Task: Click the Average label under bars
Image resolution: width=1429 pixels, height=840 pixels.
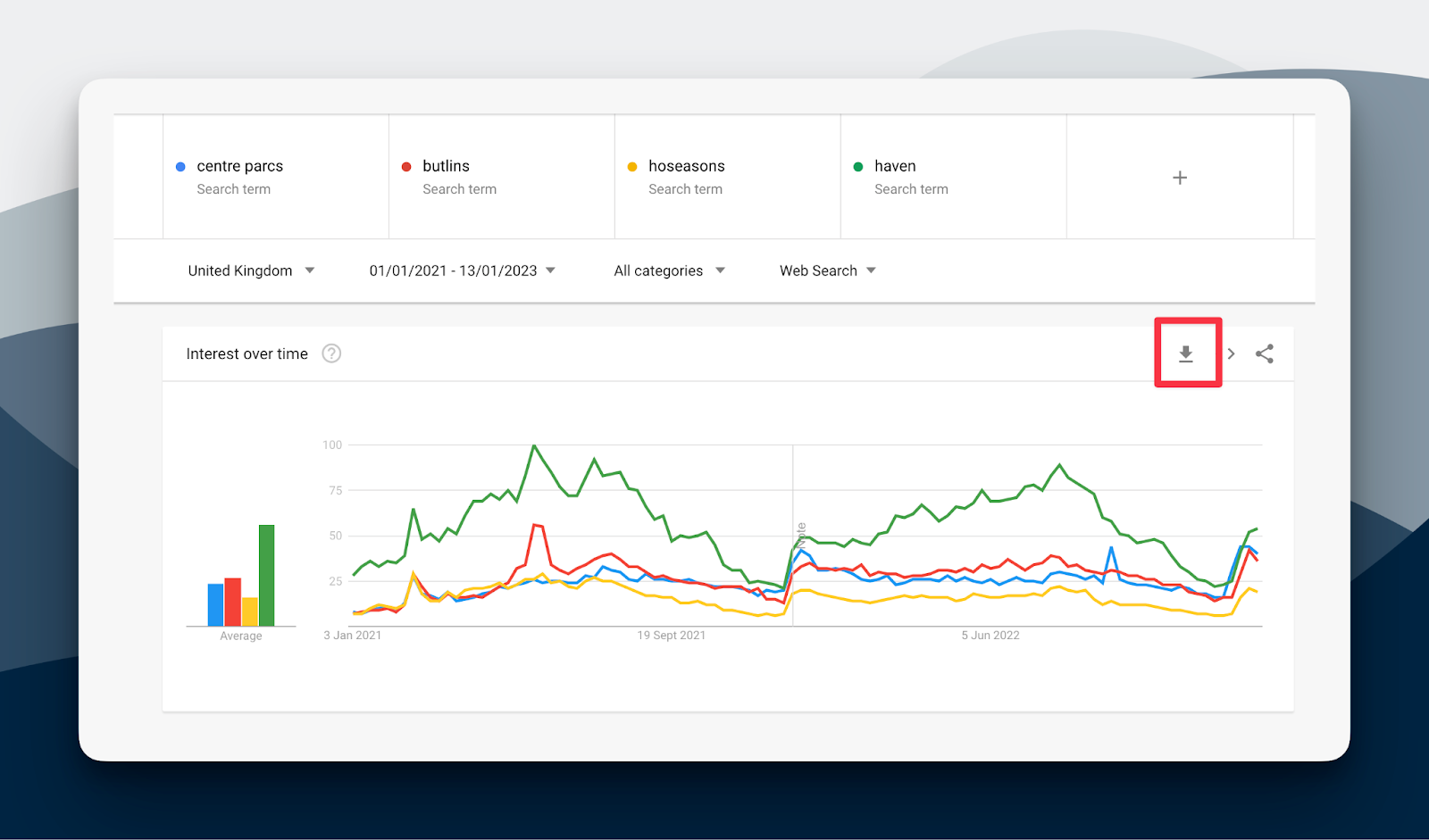Action: pyautogui.click(x=241, y=636)
